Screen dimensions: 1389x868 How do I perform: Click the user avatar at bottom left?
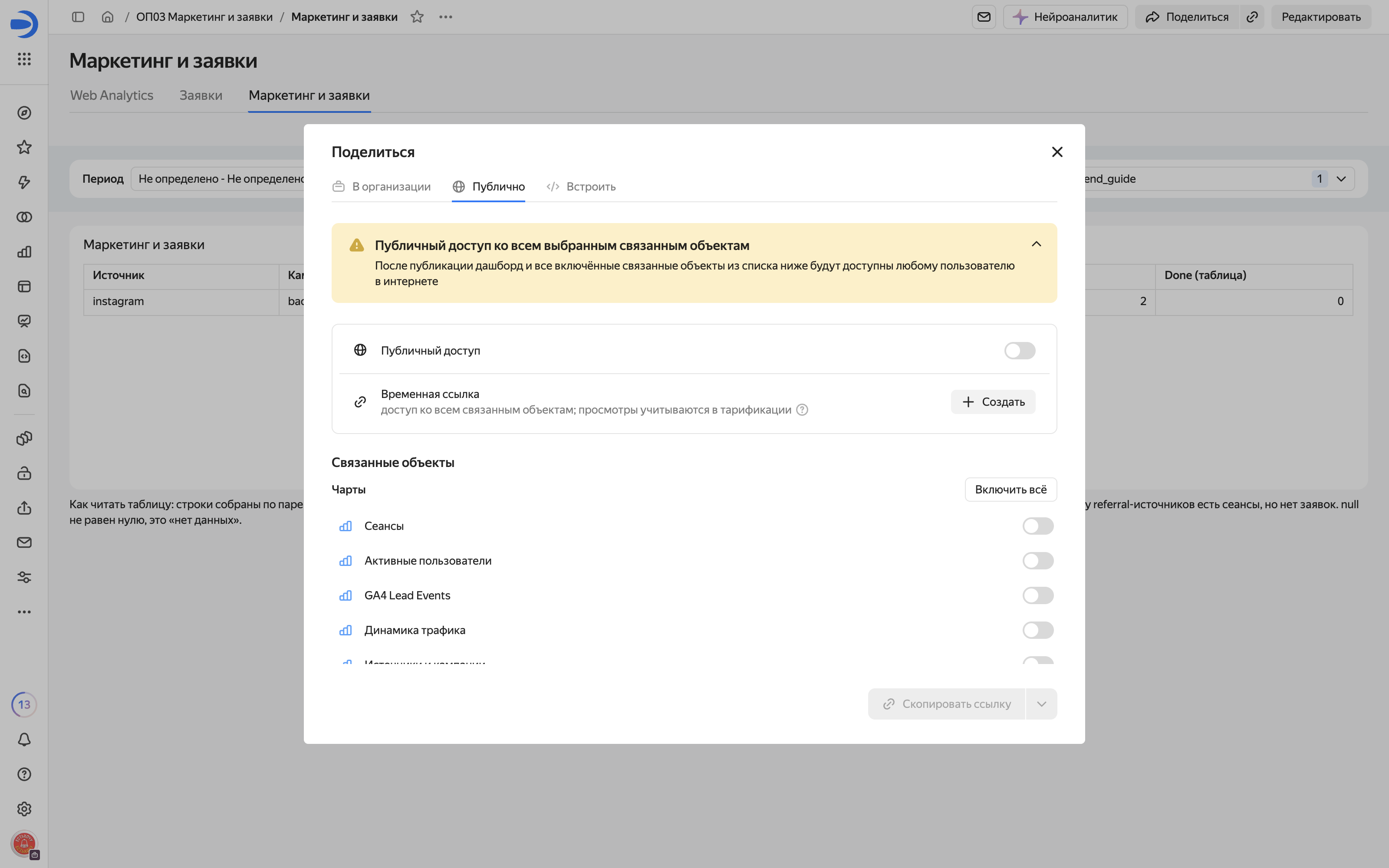pos(24,844)
